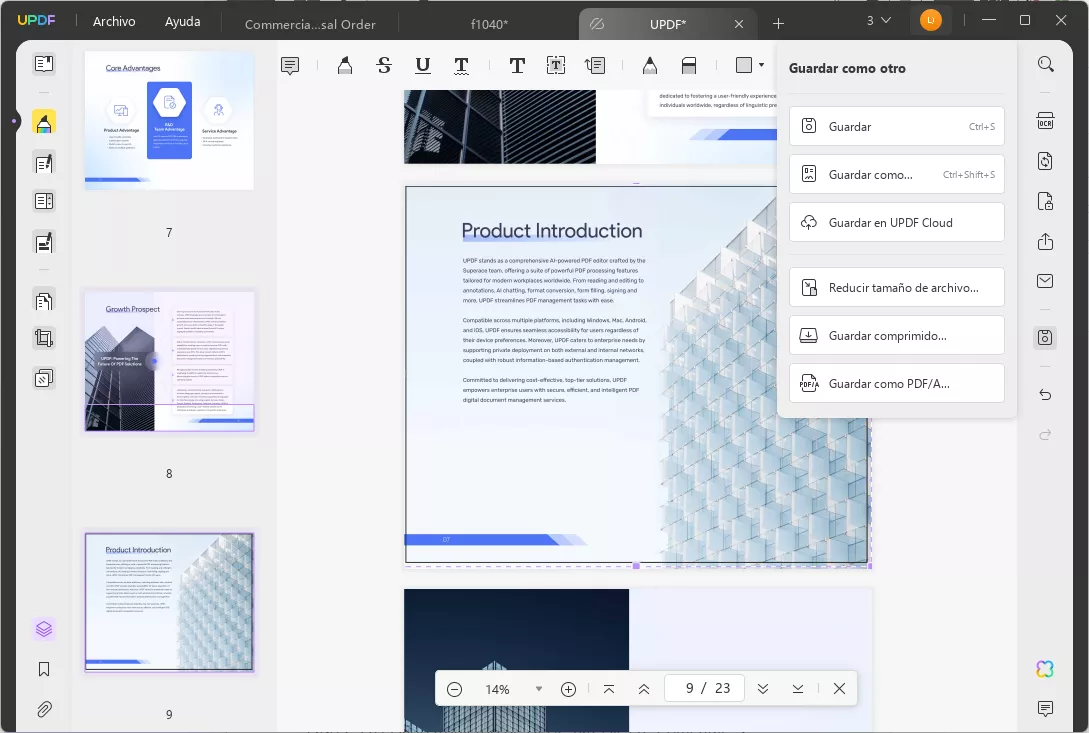Add a new tab with plus button

(779, 24)
